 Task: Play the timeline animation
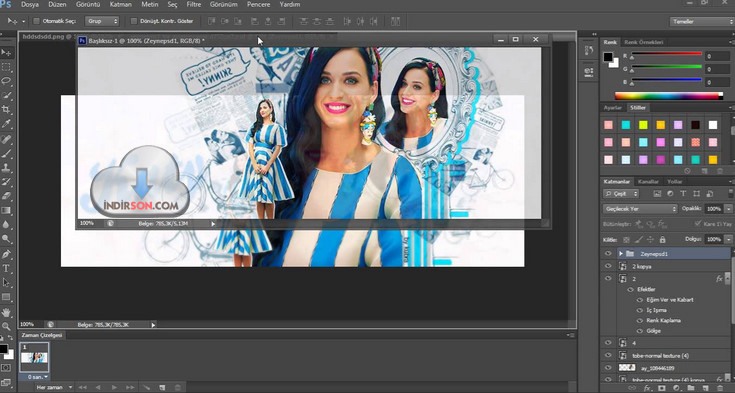point(114,387)
